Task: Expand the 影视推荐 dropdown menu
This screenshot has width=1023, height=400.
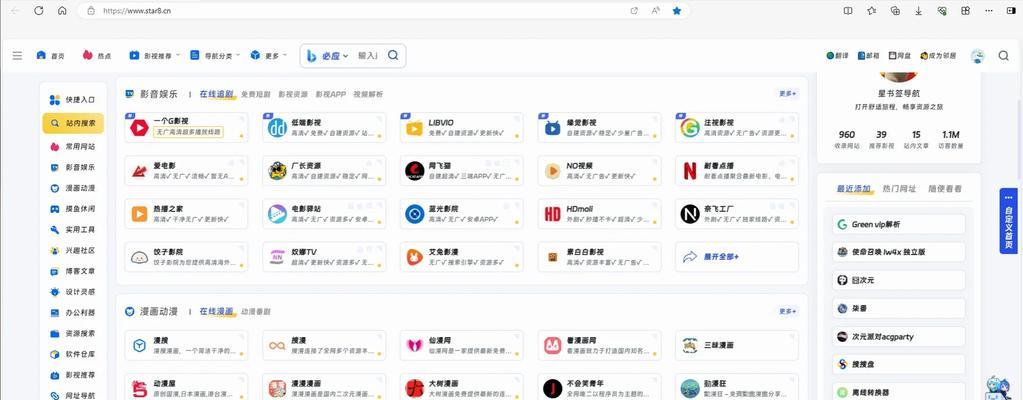Action: (x=154, y=55)
